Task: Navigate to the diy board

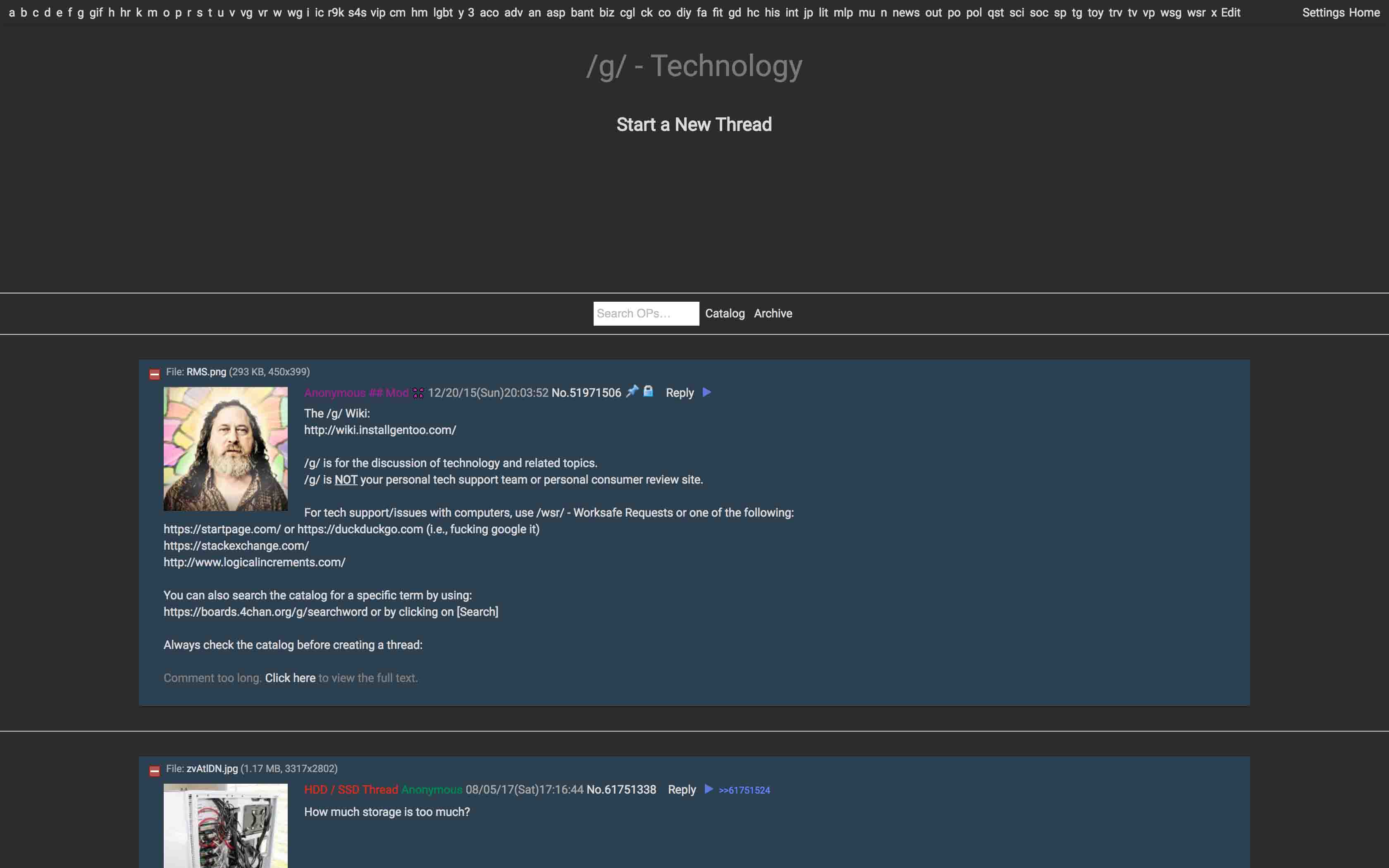Action: click(x=684, y=13)
